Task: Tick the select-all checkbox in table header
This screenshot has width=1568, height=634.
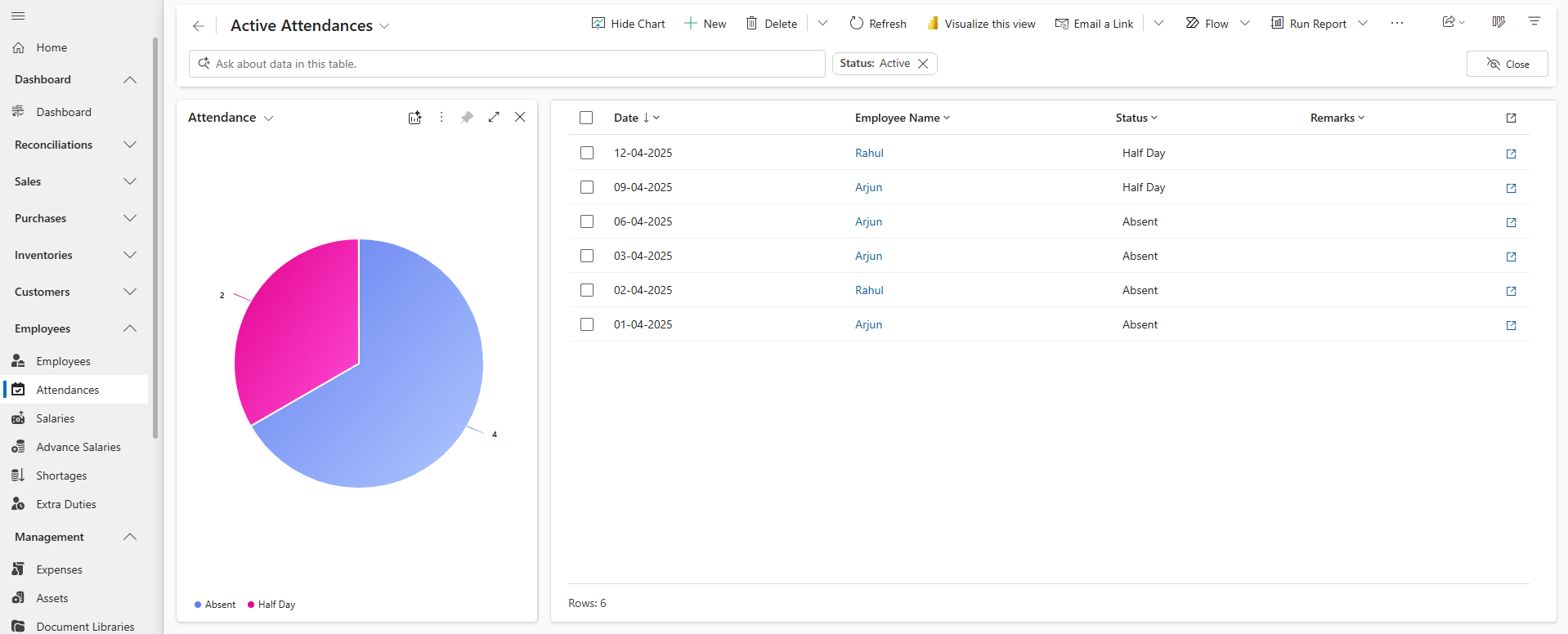Action: pyautogui.click(x=586, y=118)
